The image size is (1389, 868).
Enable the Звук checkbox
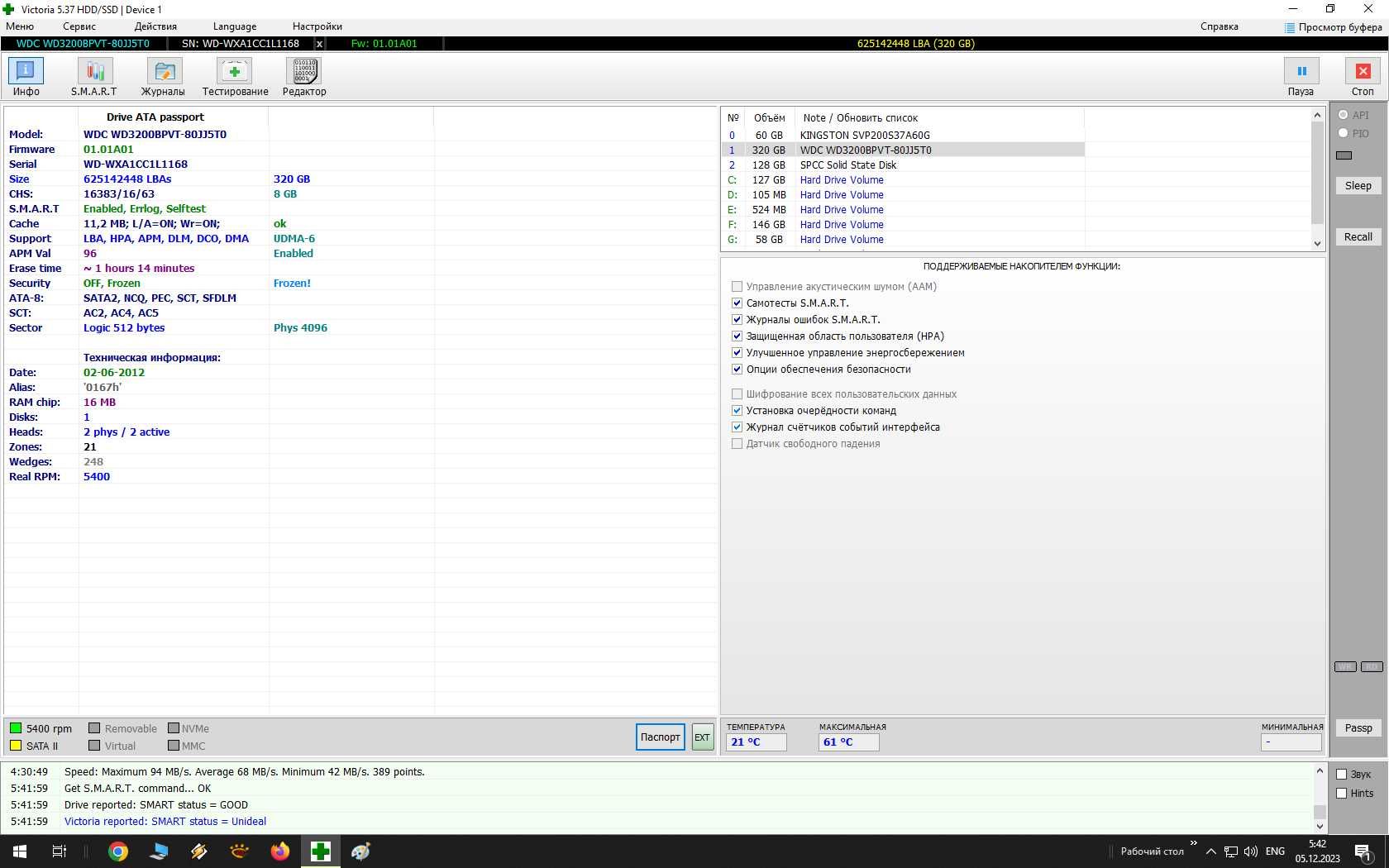pos(1342,775)
